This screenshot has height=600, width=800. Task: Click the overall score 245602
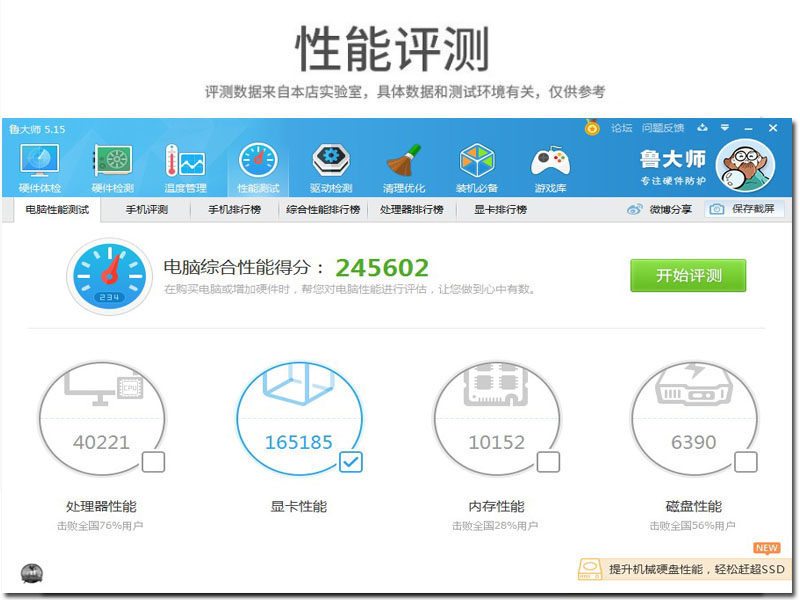pos(382,268)
